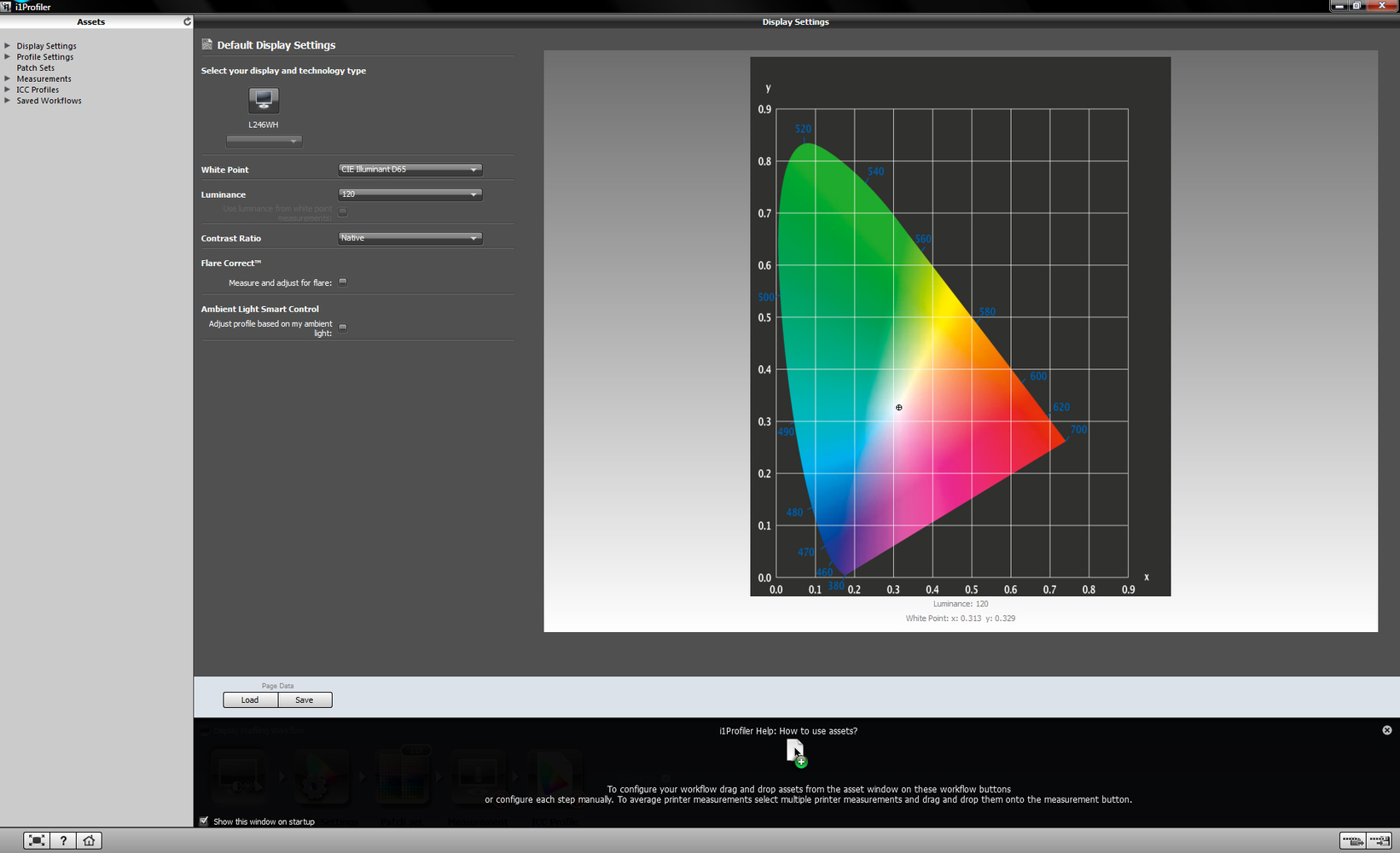Screen dimensions: 1400x853
Task: Click the Display Settings title header
Action: pos(795,21)
